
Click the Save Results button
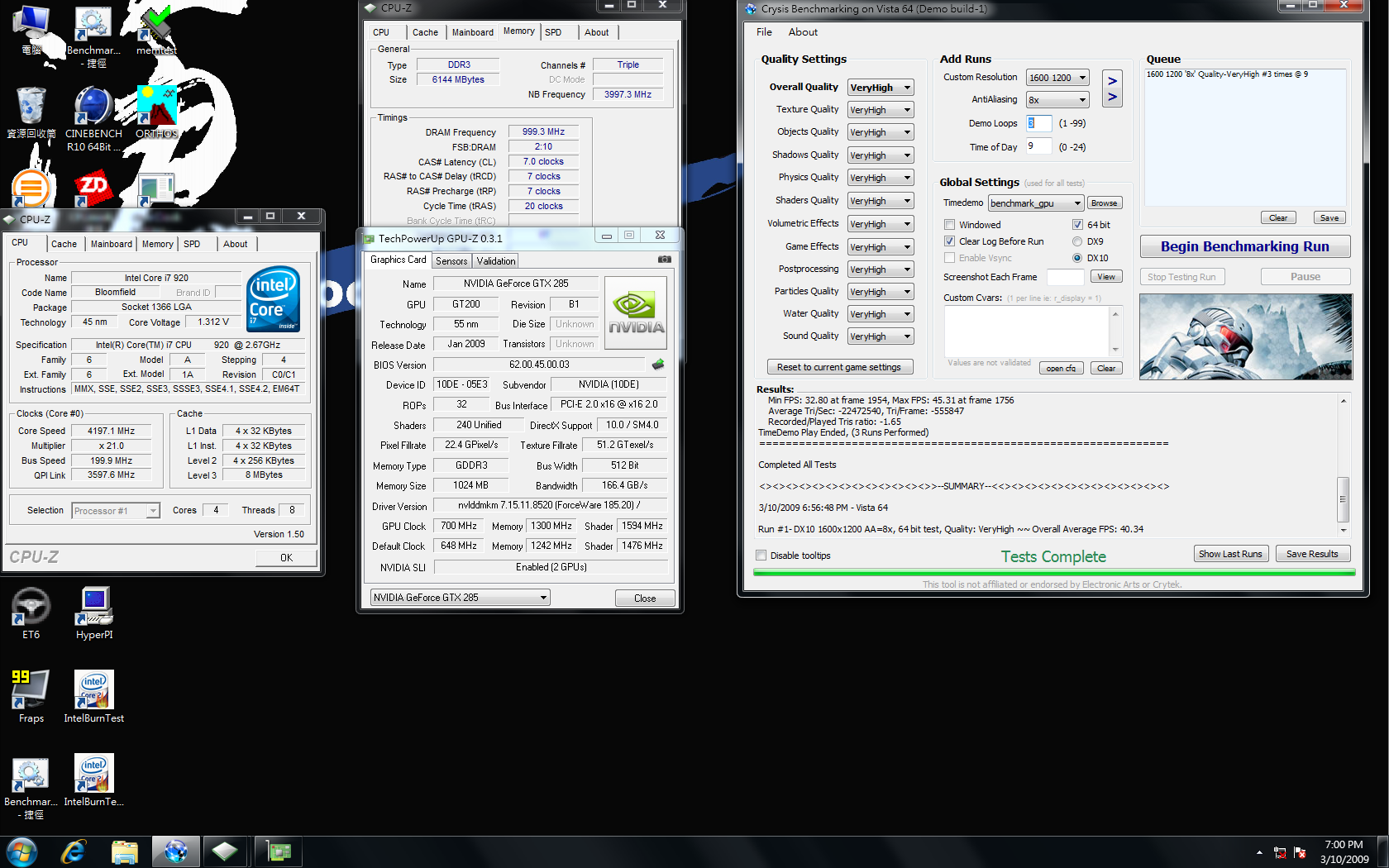point(1311,554)
